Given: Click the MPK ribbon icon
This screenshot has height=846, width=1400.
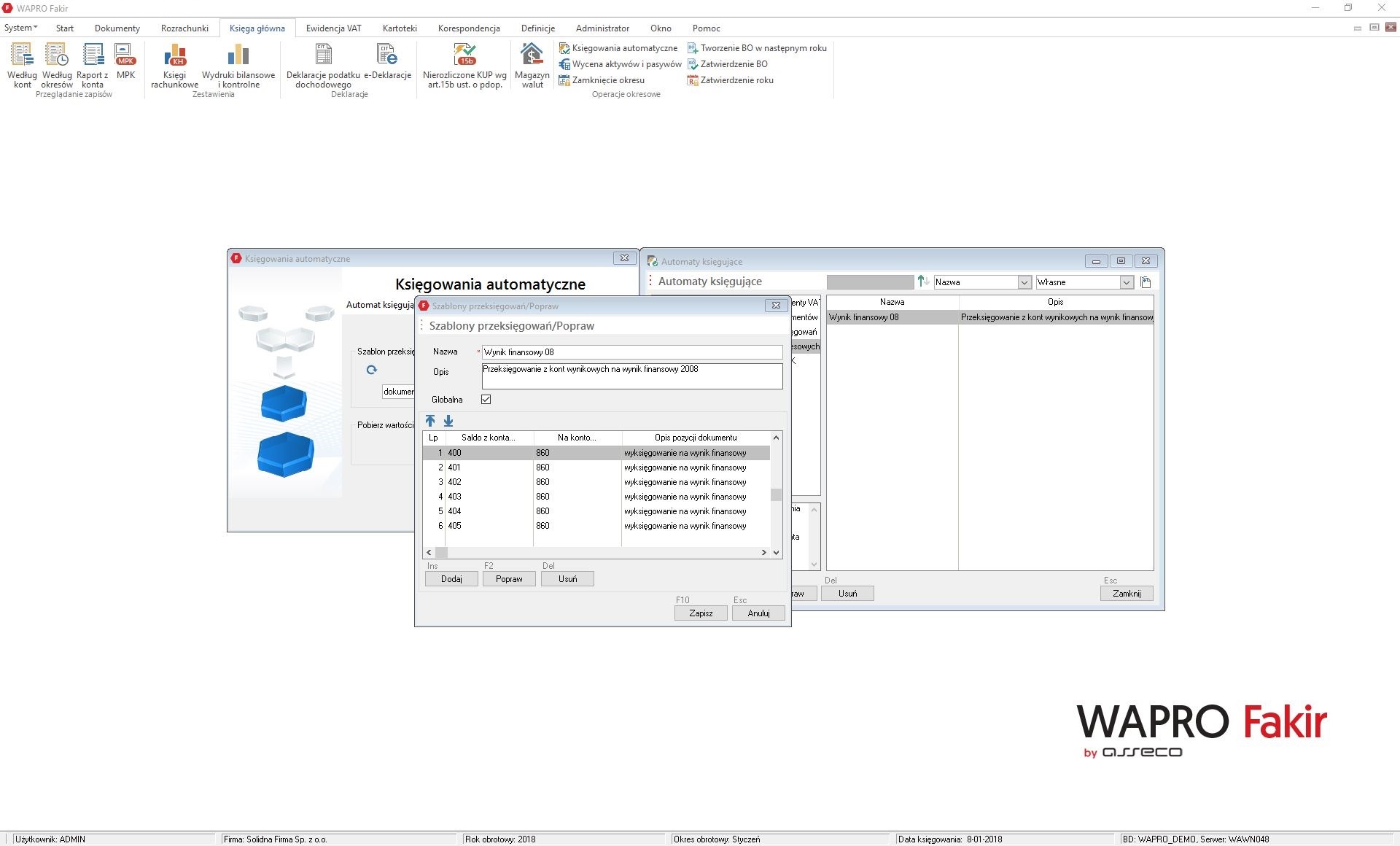Looking at the screenshot, I should [125, 61].
